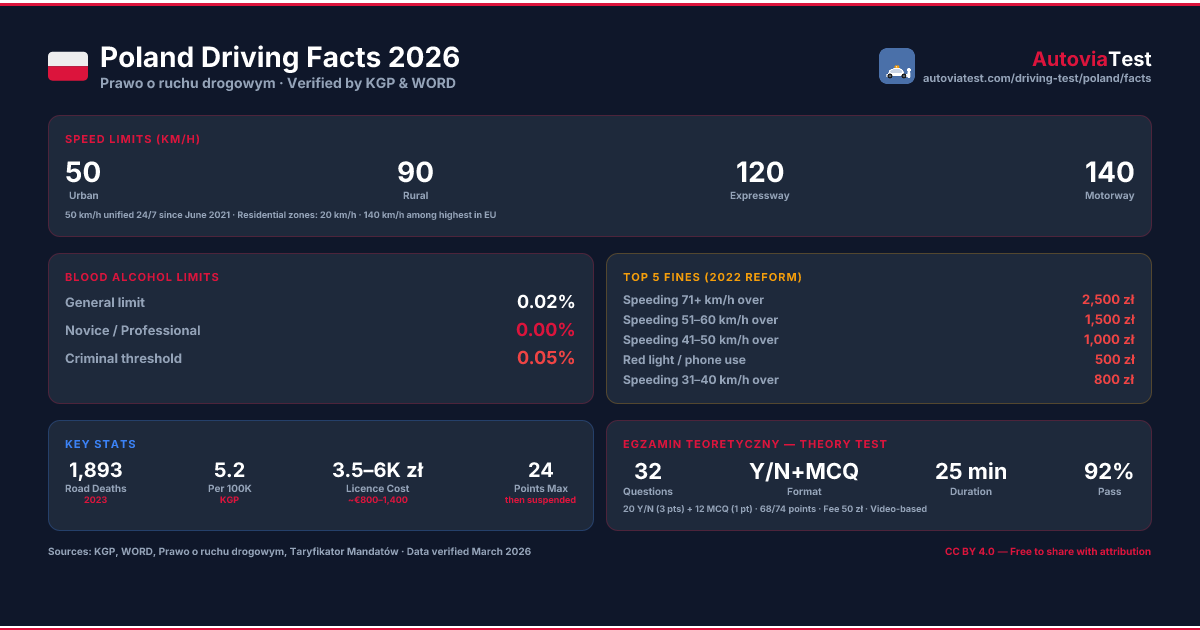
Task: Click the CC BY 4.0 license text
Action: tap(1048, 552)
